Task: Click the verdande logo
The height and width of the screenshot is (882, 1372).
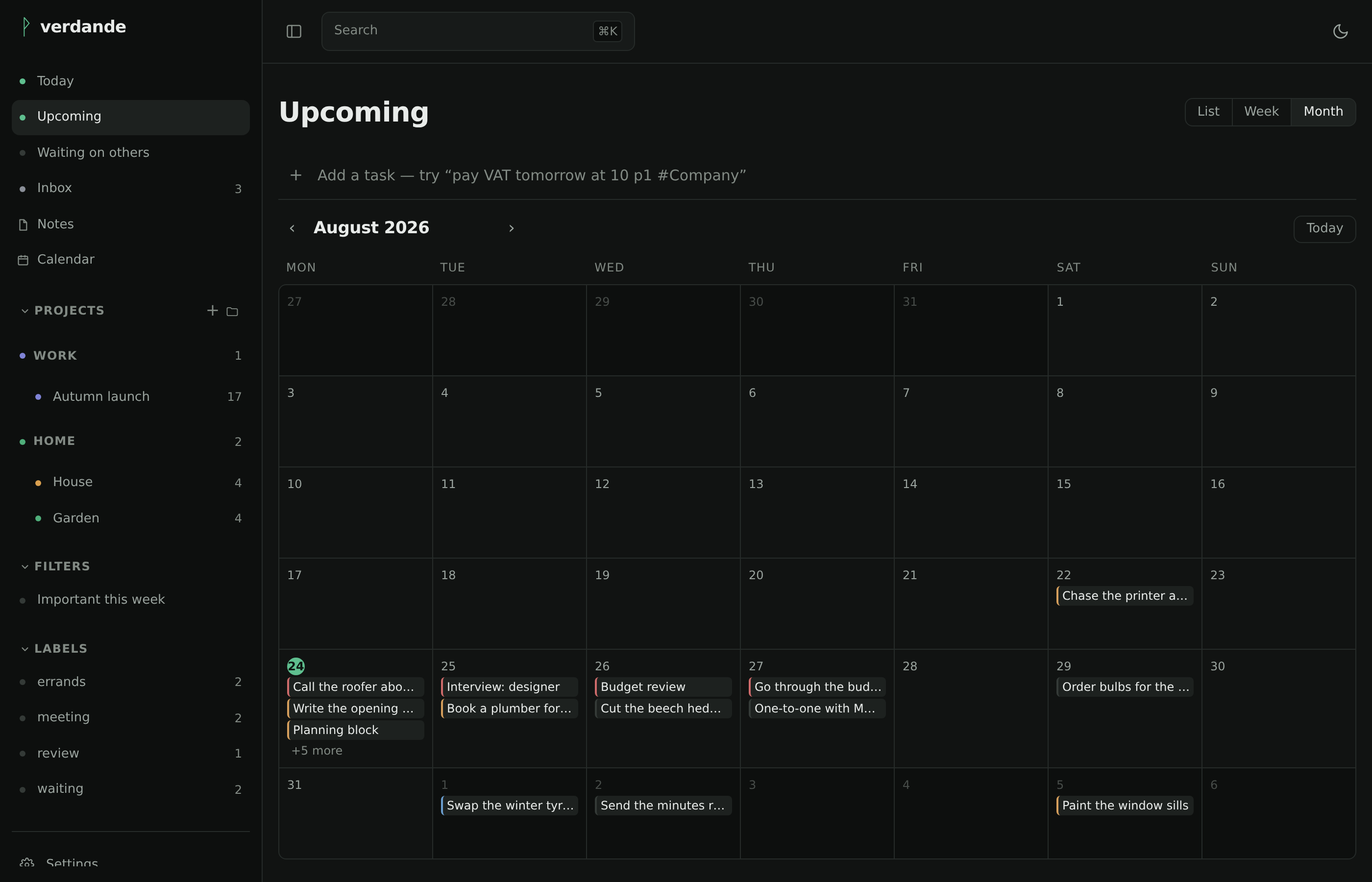Action: click(73, 26)
